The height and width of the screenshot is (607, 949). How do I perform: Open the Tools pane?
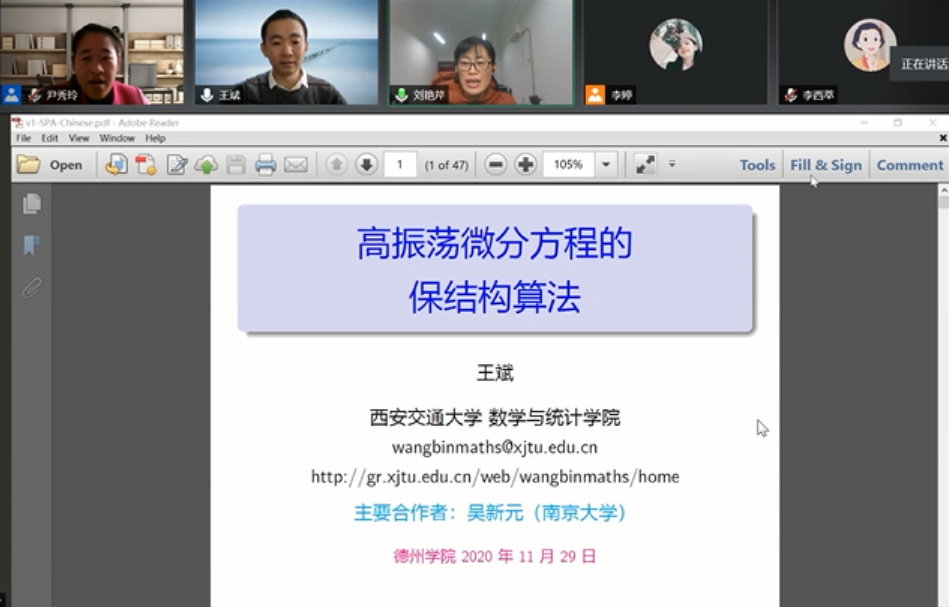click(757, 165)
